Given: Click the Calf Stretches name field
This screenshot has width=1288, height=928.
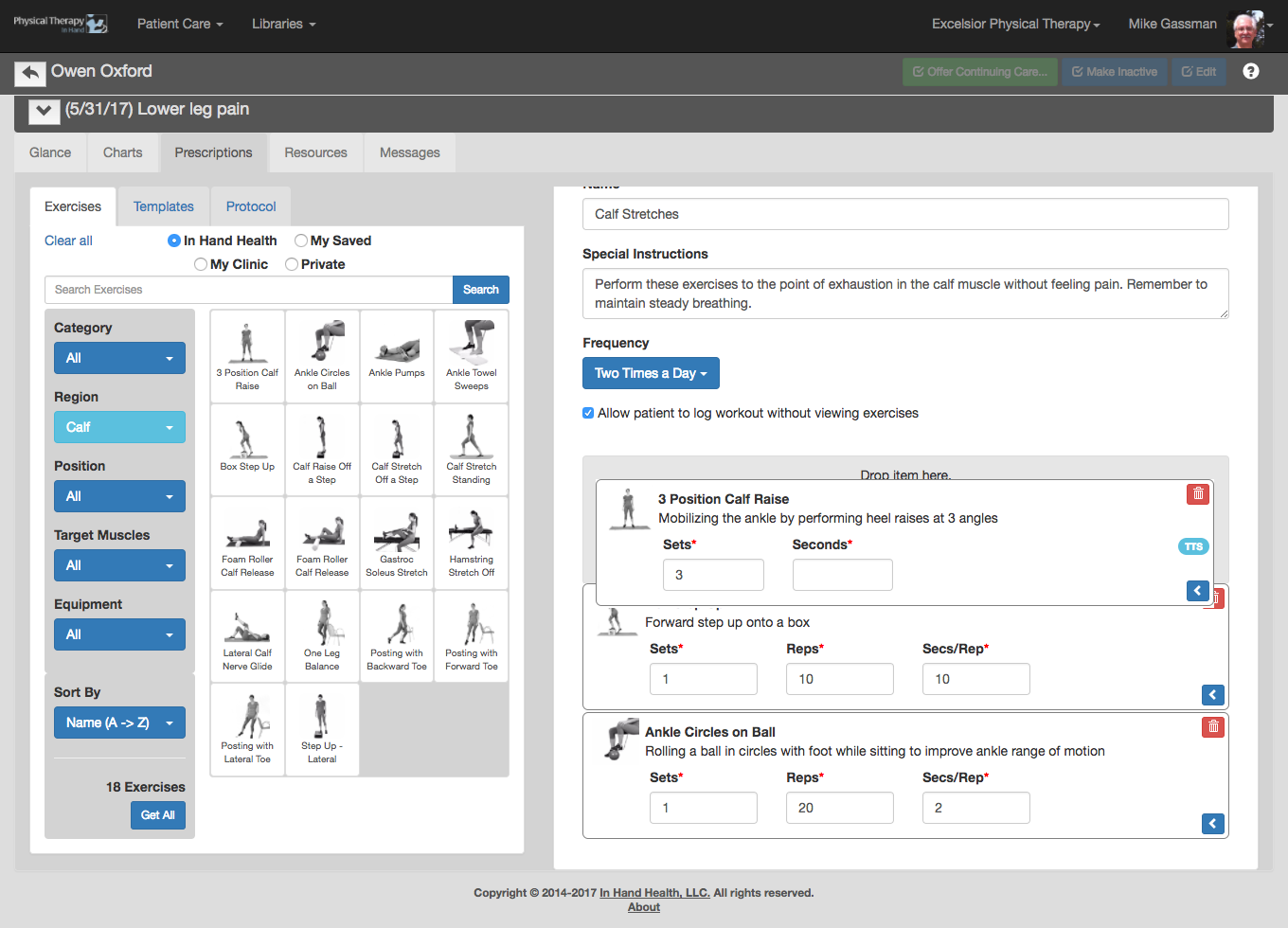Looking at the screenshot, I should click(x=905, y=214).
